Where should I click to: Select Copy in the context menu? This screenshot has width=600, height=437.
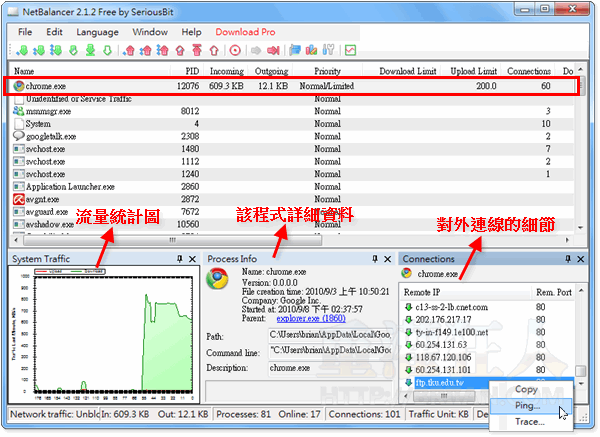click(x=526, y=389)
